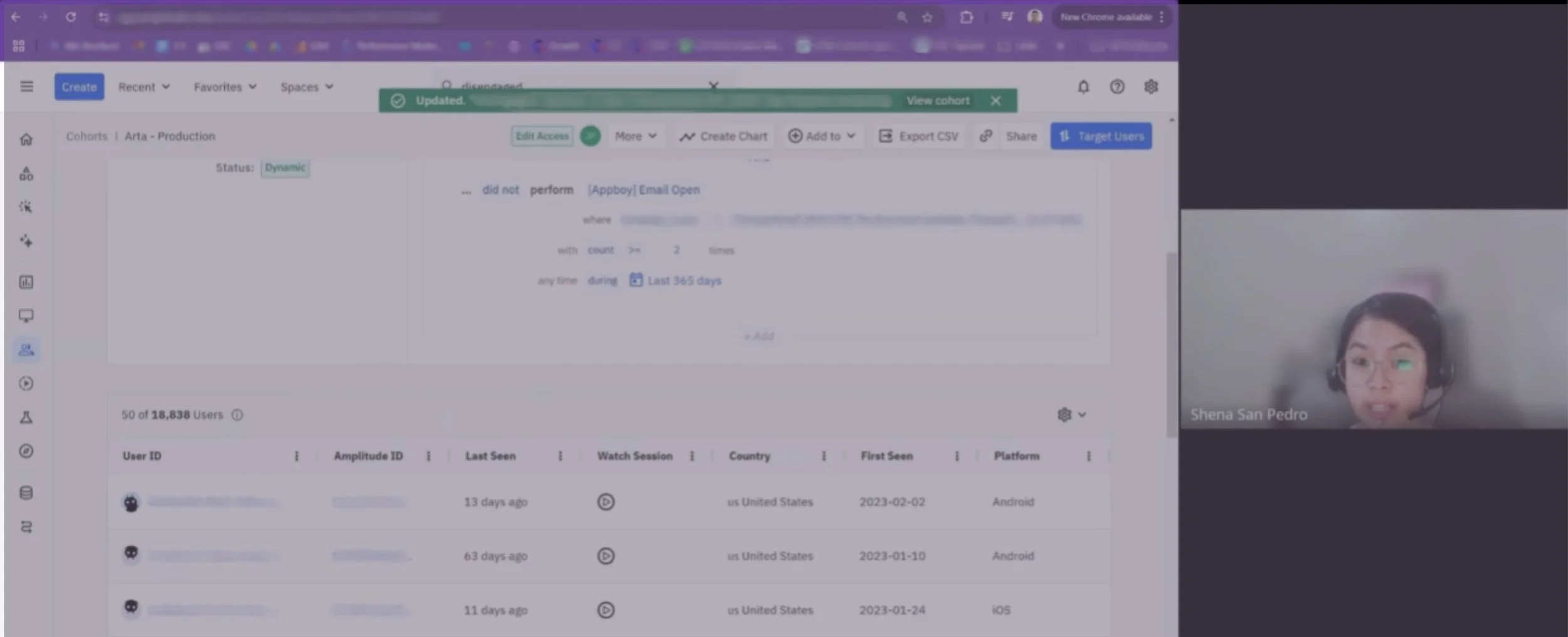Click the Share button
Image resolution: width=1568 pixels, height=637 pixels.
(1022, 136)
